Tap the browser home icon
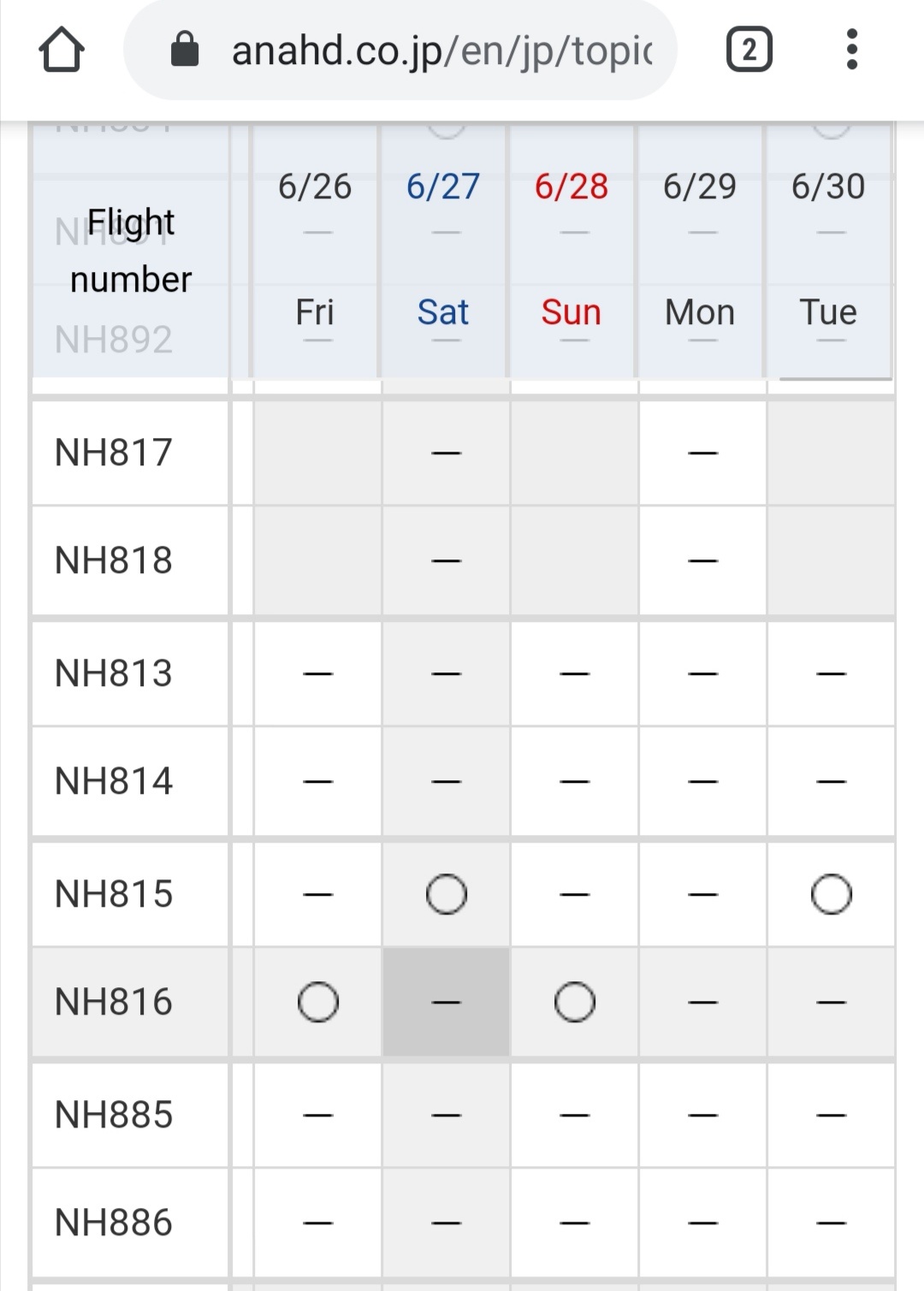 pyautogui.click(x=62, y=50)
